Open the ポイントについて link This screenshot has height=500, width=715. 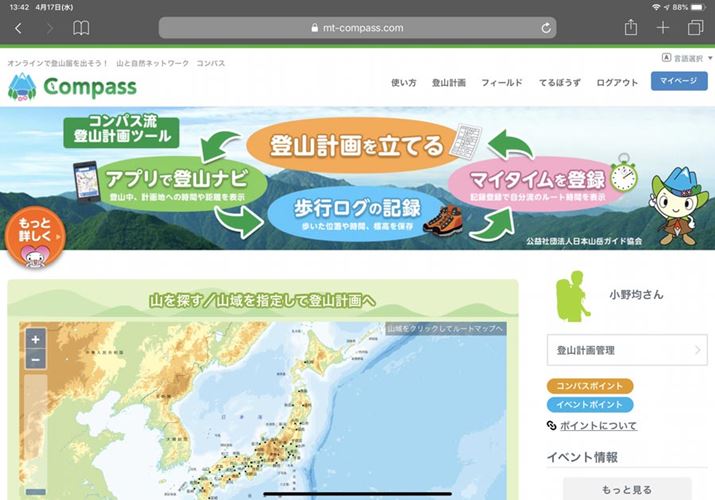click(598, 426)
